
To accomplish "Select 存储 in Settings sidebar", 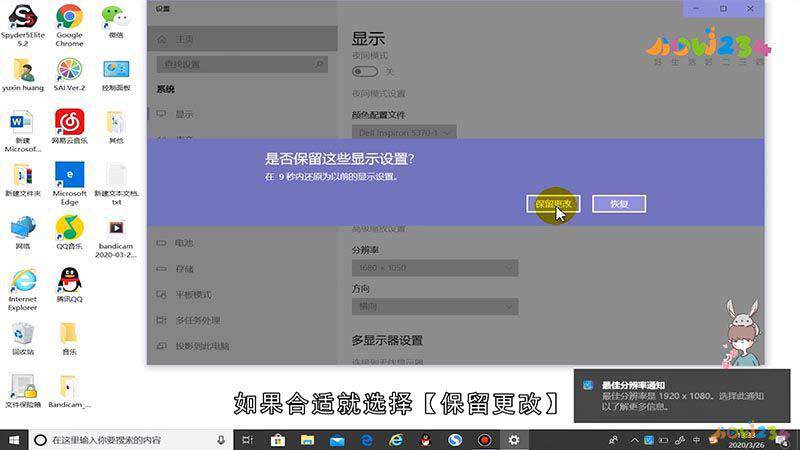I will click(242, 269).
